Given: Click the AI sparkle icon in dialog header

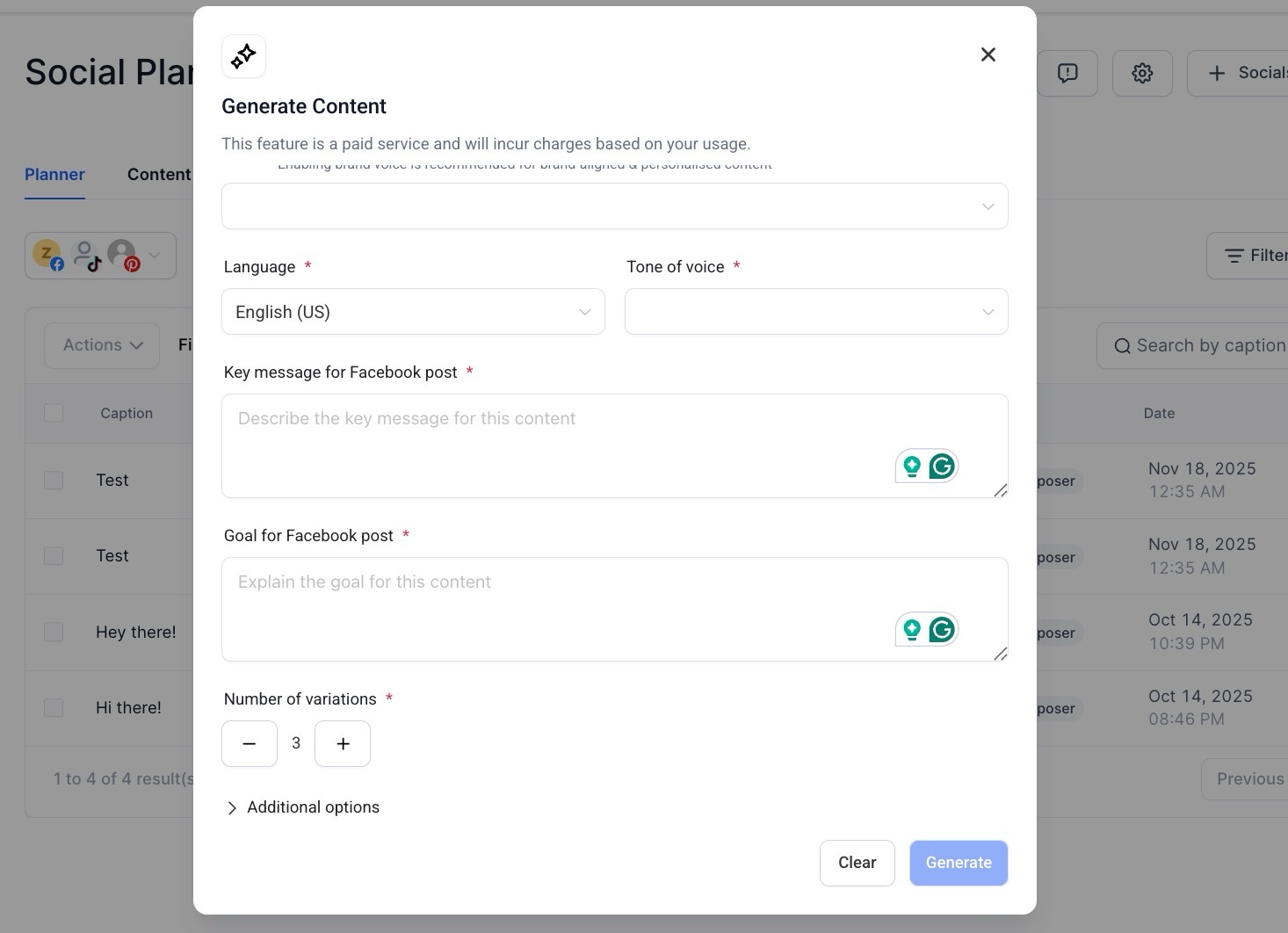Looking at the screenshot, I should tap(243, 56).
